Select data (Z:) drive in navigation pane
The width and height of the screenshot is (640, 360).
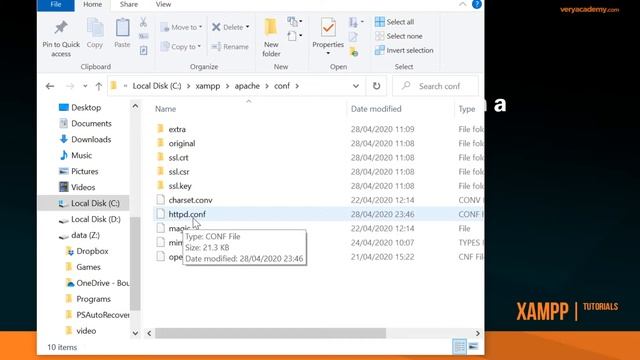(x=85, y=235)
